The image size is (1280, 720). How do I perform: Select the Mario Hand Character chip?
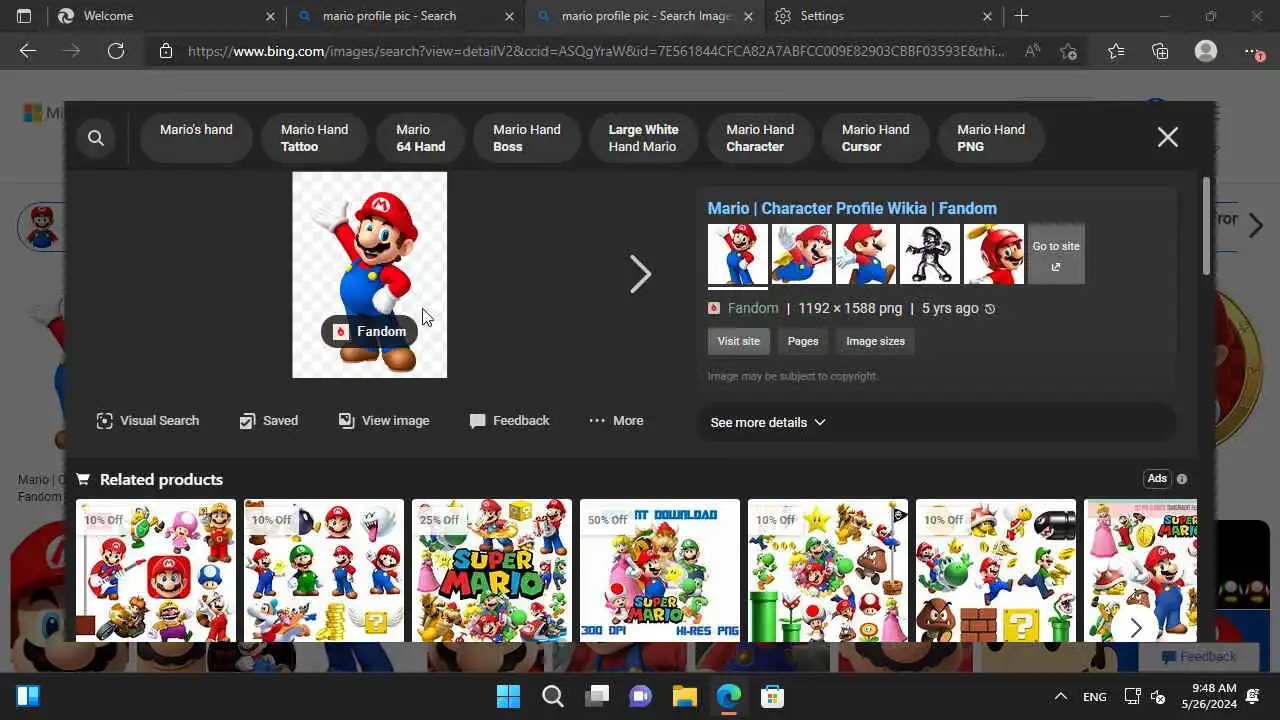point(760,138)
